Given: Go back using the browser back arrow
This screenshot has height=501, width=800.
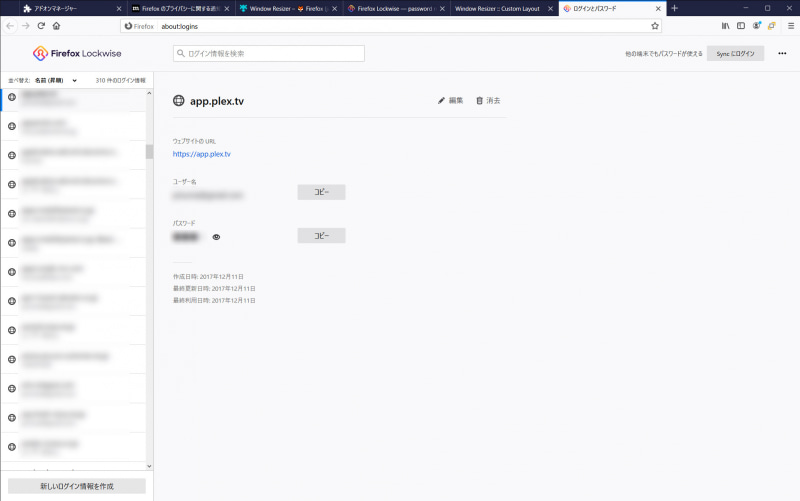Looking at the screenshot, I should (x=10, y=26).
